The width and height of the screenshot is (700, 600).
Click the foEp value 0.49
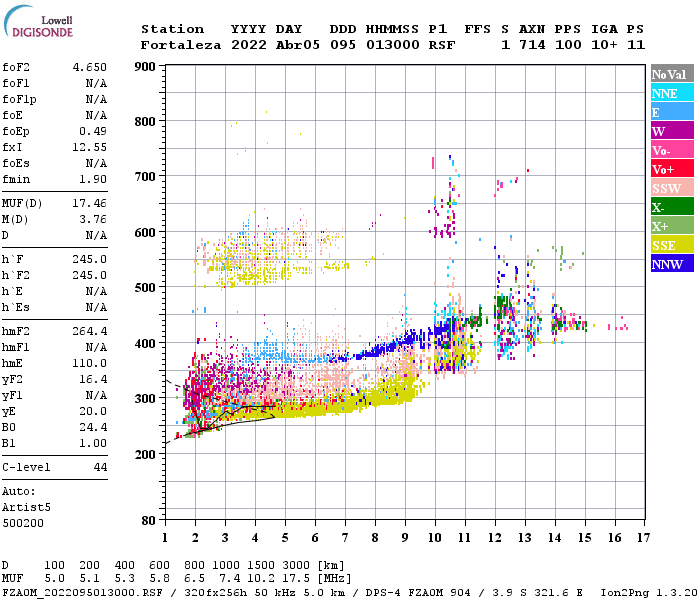(x=93, y=131)
